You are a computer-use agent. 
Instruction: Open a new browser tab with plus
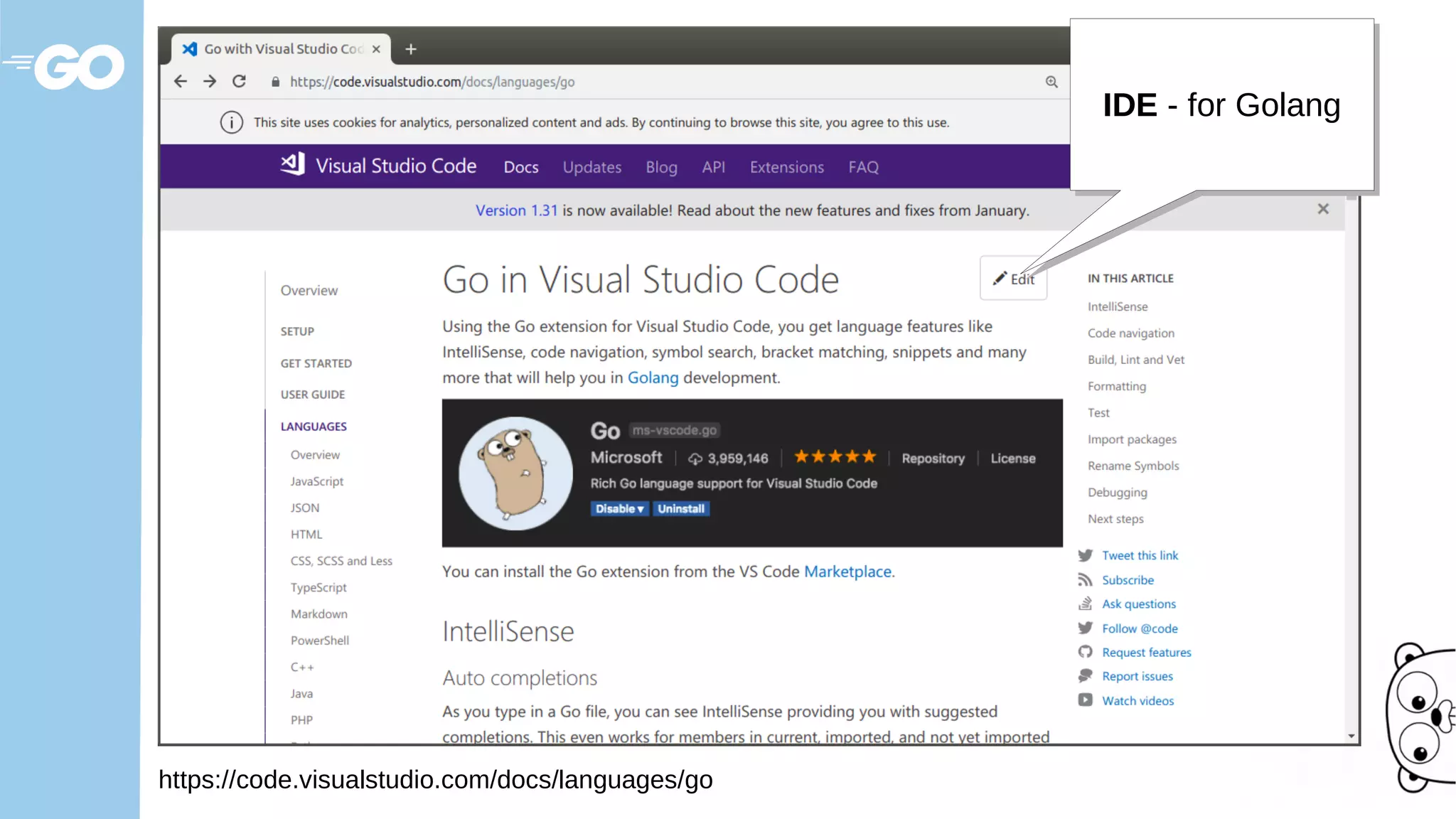click(x=411, y=49)
